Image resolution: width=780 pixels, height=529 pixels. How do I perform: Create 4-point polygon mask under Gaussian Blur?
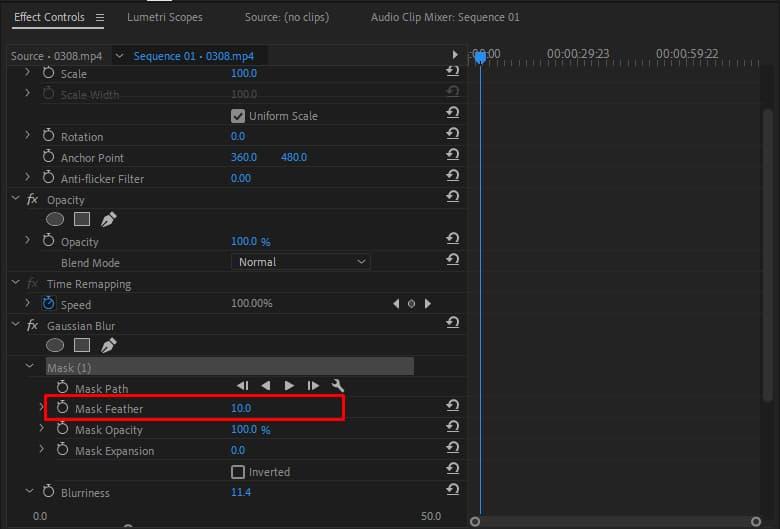coord(82,345)
